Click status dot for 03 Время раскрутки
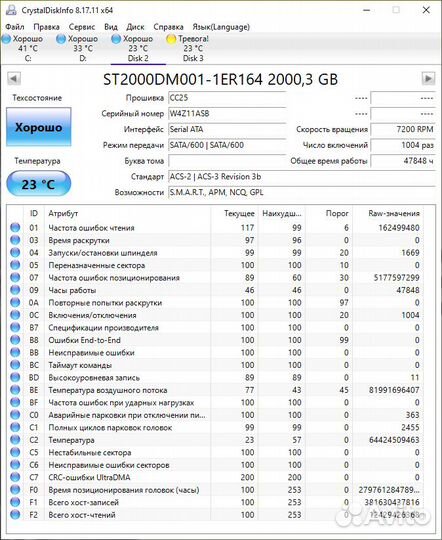 [x=15, y=240]
